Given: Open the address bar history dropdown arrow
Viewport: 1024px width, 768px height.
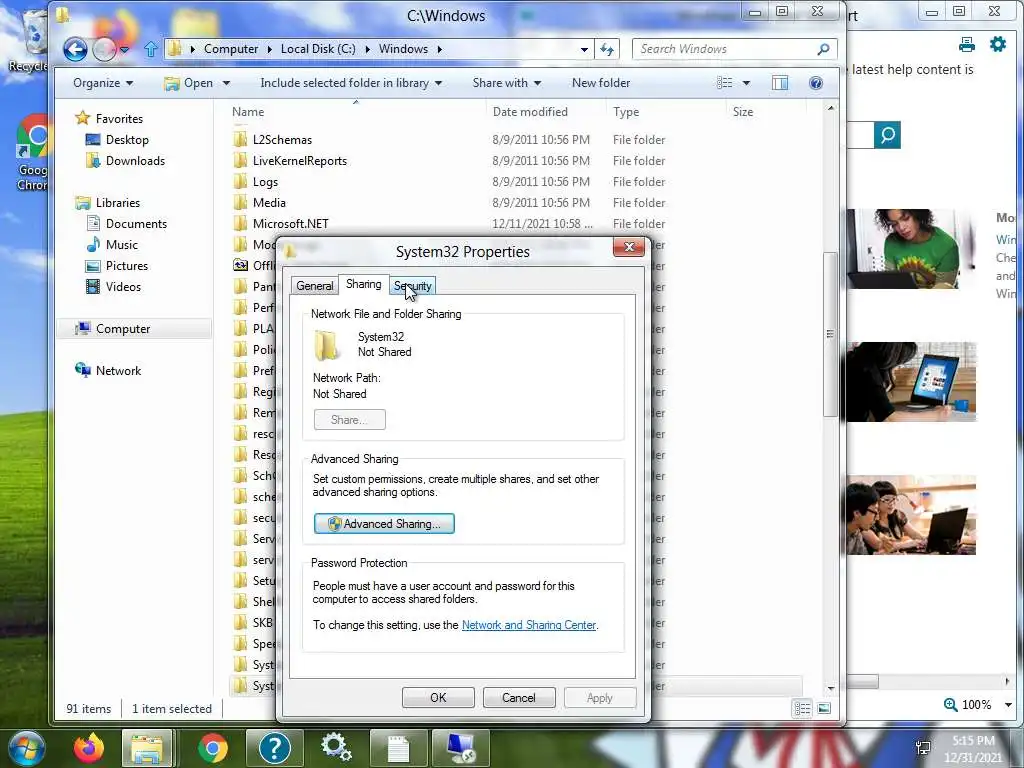Looking at the screenshot, I should click(x=584, y=49).
